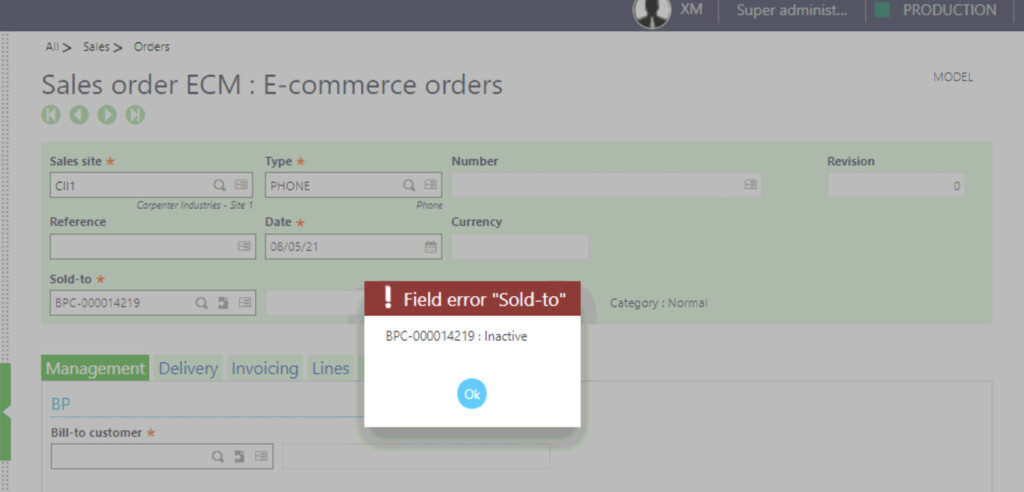Open the Type field search icon
This screenshot has width=1024, height=492.
point(409,185)
